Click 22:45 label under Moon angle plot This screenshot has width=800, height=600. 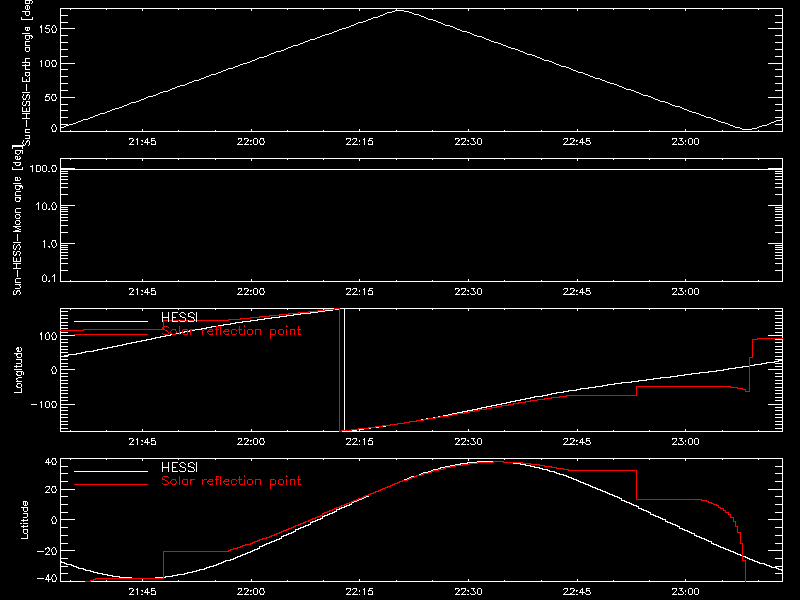pos(577,291)
